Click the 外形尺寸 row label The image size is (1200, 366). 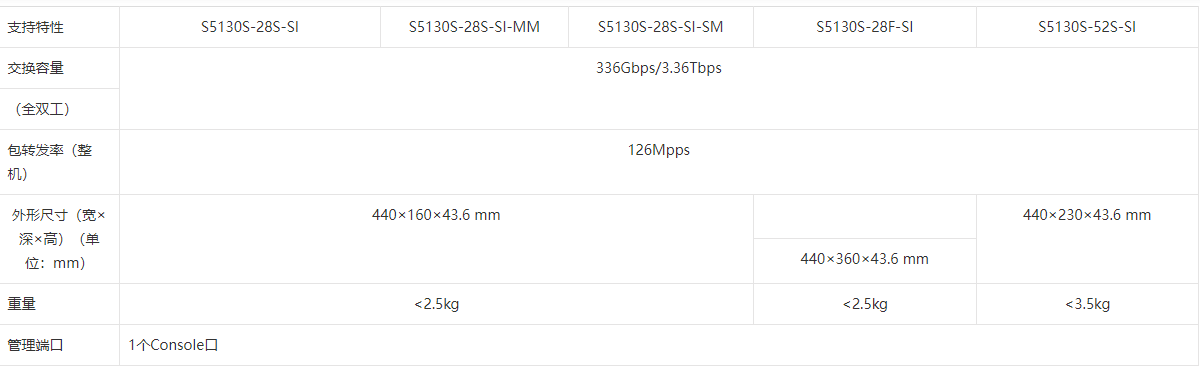click(59, 239)
